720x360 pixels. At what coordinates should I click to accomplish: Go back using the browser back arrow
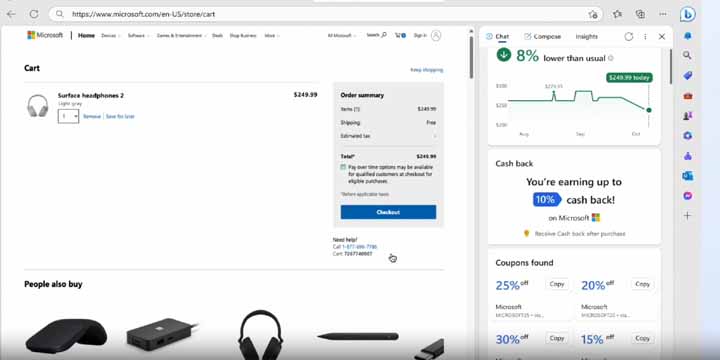(x=11, y=14)
